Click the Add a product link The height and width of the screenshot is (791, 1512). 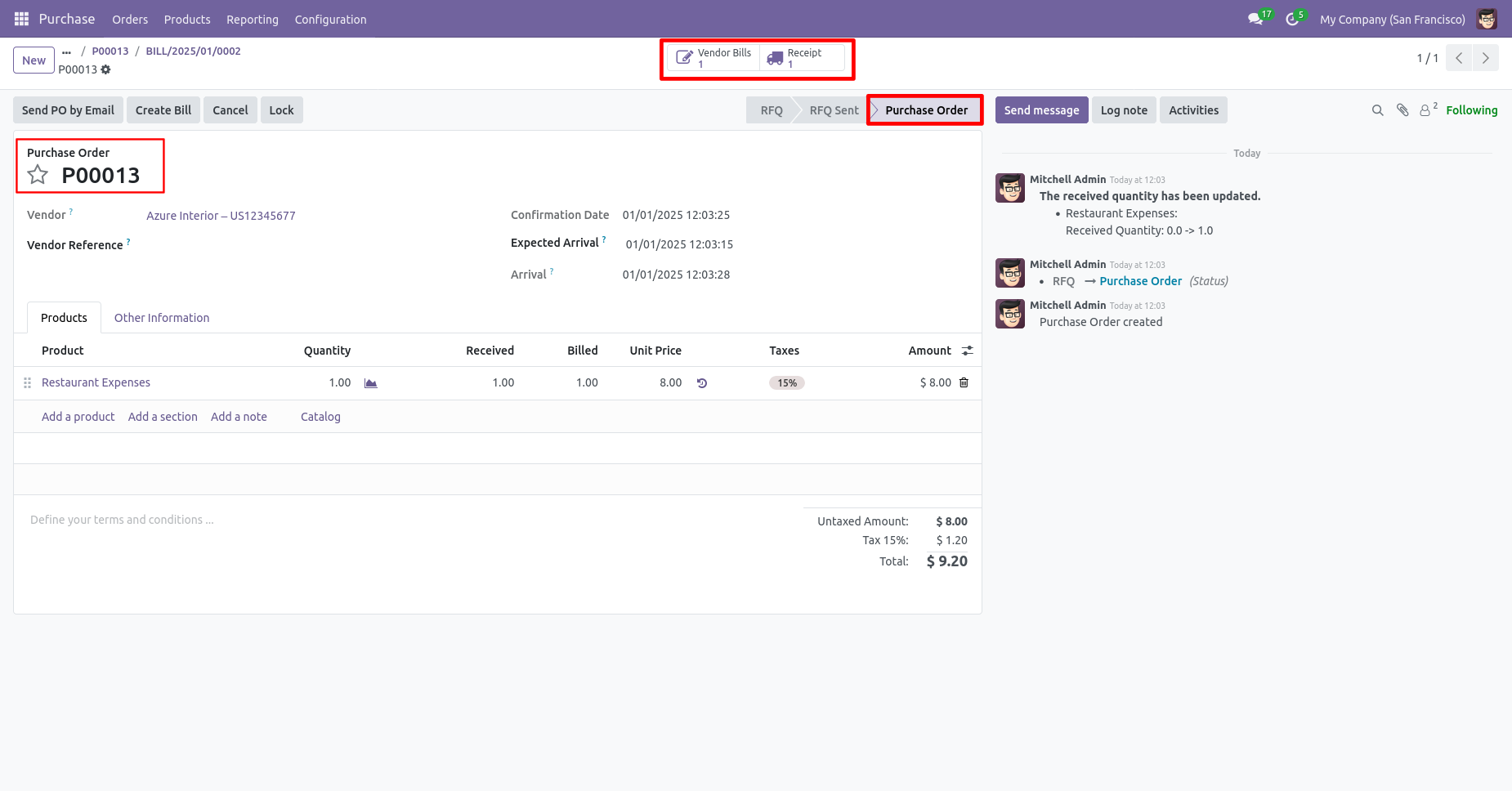coord(78,417)
